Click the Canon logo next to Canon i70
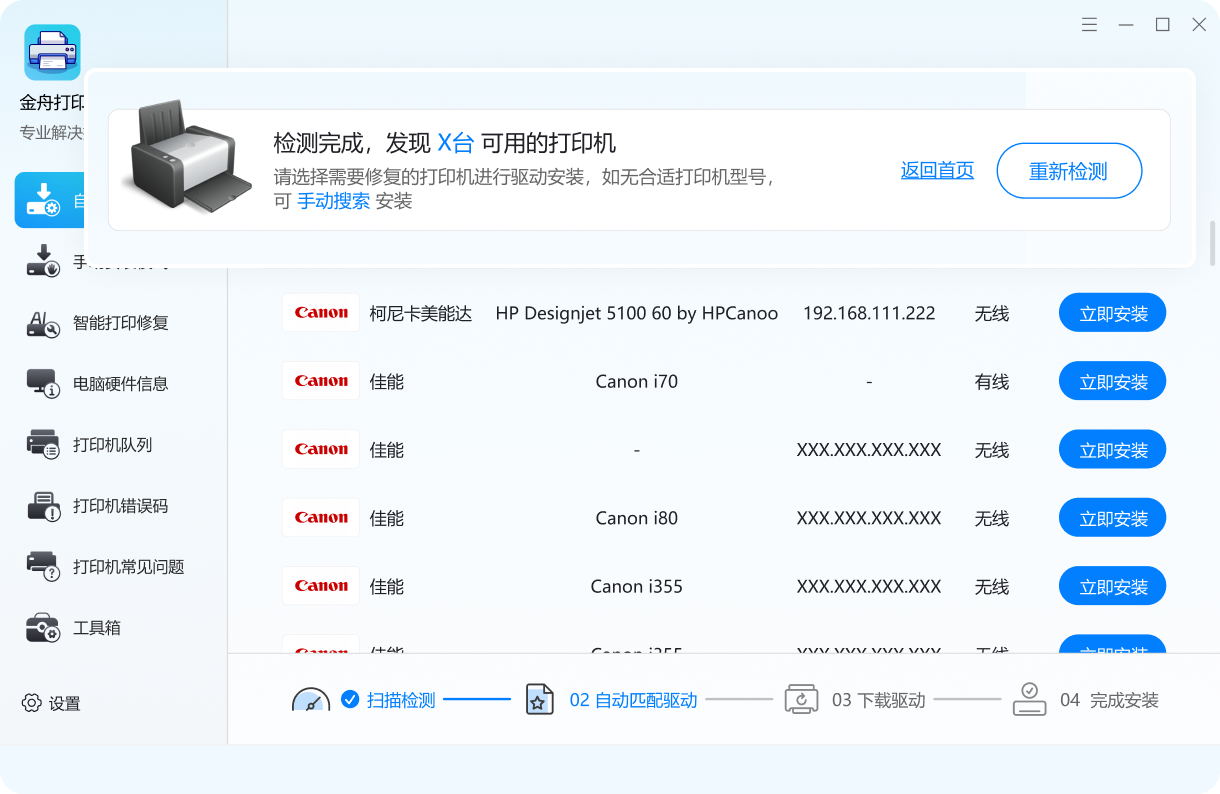 pos(320,380)
